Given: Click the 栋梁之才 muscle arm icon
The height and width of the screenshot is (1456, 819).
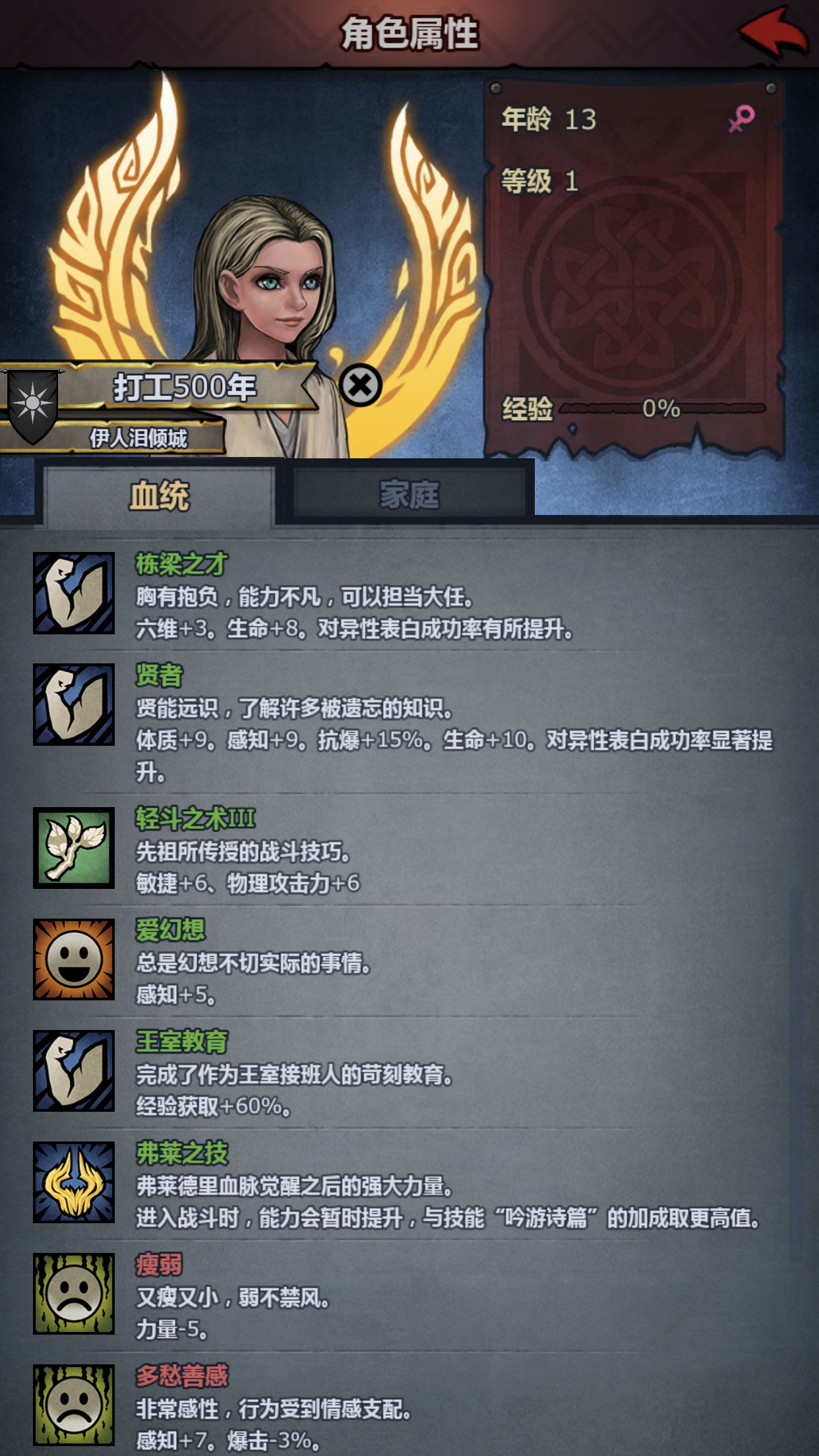Looking at the screenshot, I should pos(74,593).
